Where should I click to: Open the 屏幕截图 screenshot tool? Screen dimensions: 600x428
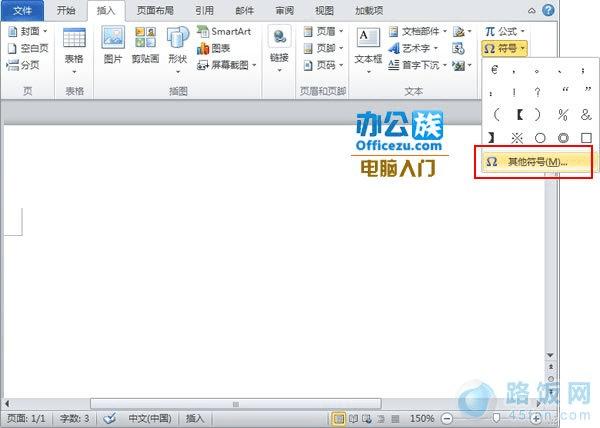point(227,65)
